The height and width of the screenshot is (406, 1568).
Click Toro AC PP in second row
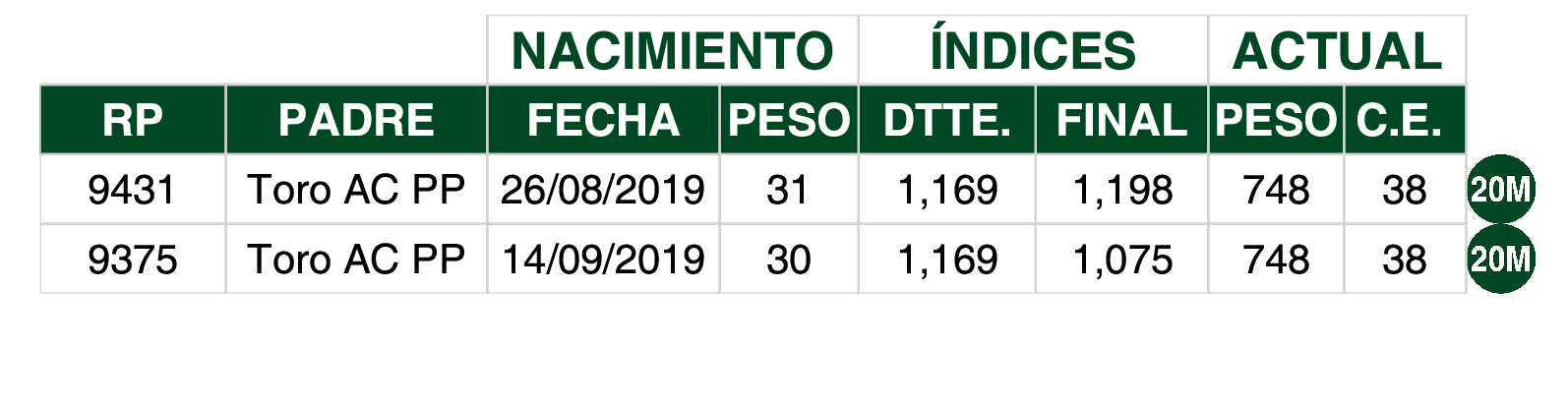[x=356, y=259]
